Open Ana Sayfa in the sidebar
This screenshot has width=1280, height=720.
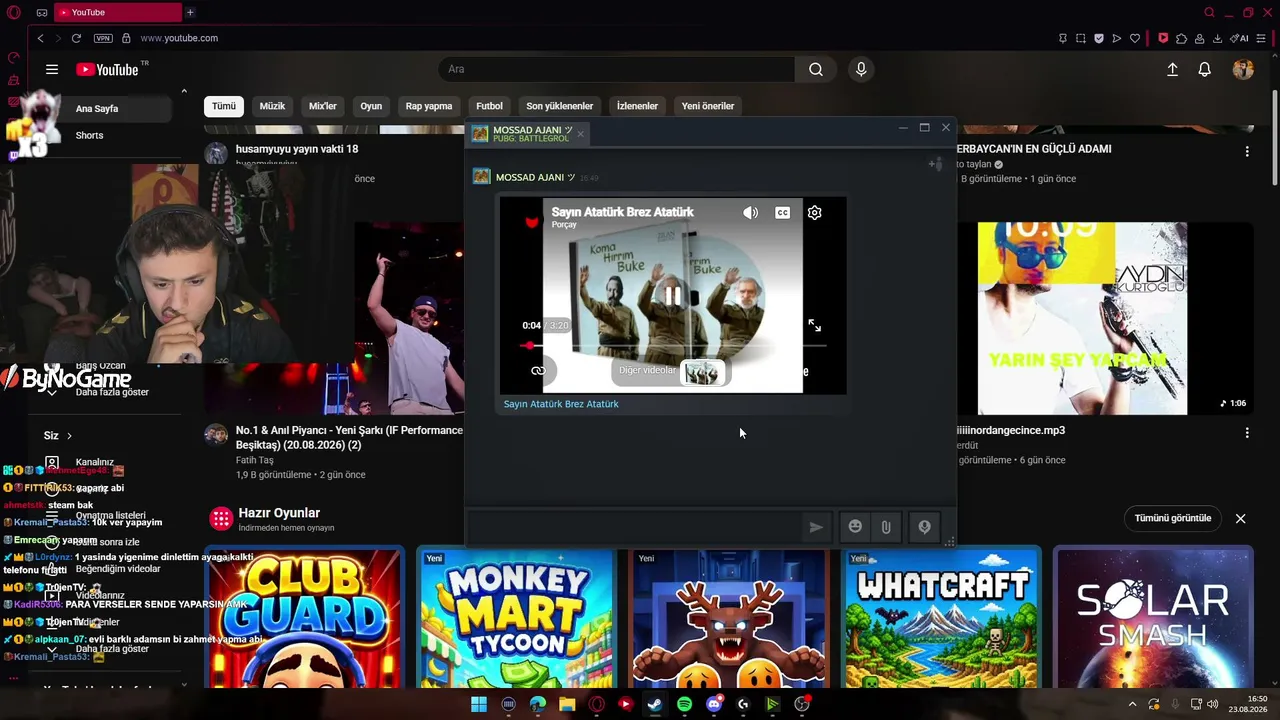tap(97, 108)
